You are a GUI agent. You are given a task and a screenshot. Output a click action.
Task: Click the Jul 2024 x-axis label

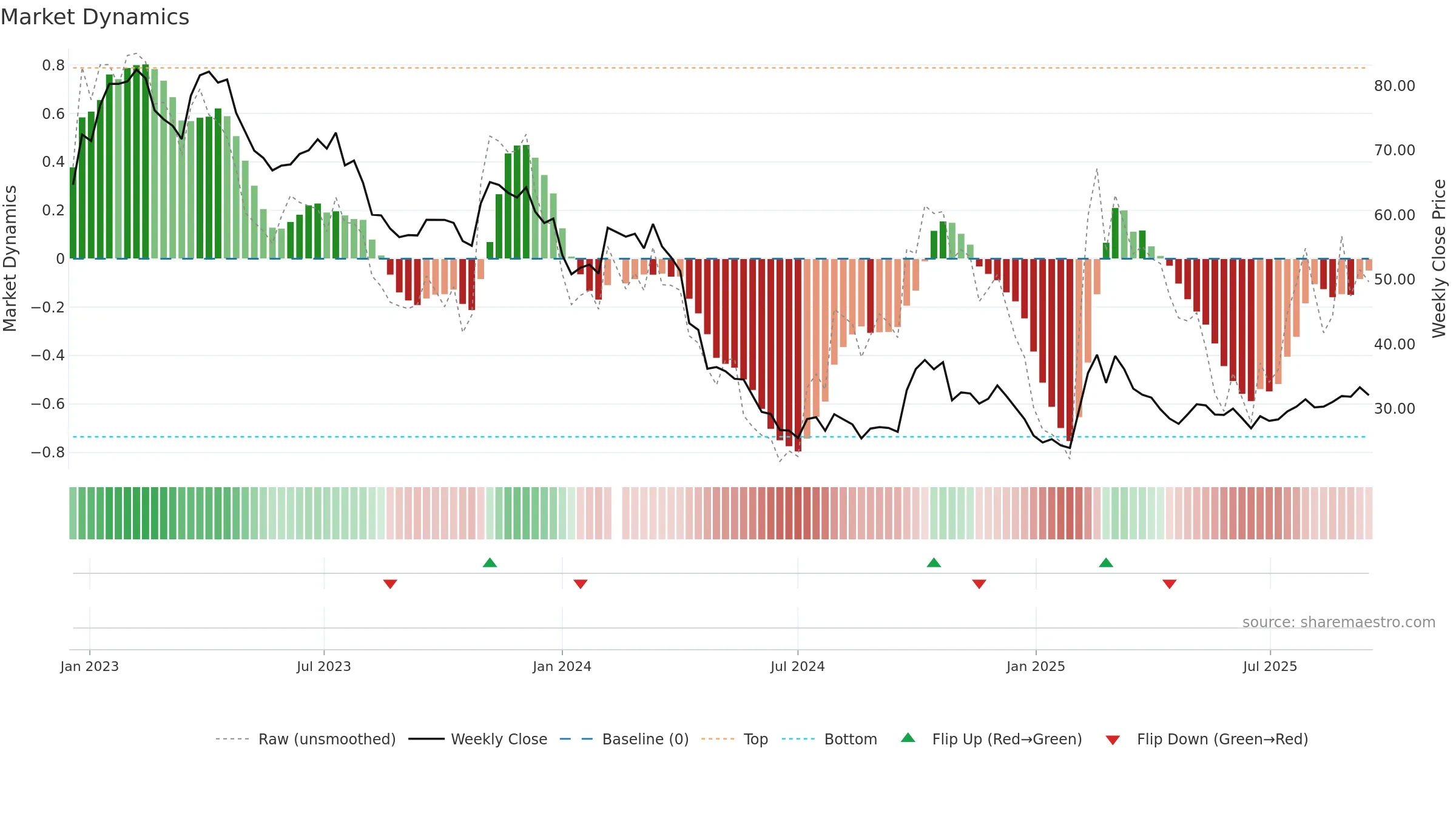797,666
